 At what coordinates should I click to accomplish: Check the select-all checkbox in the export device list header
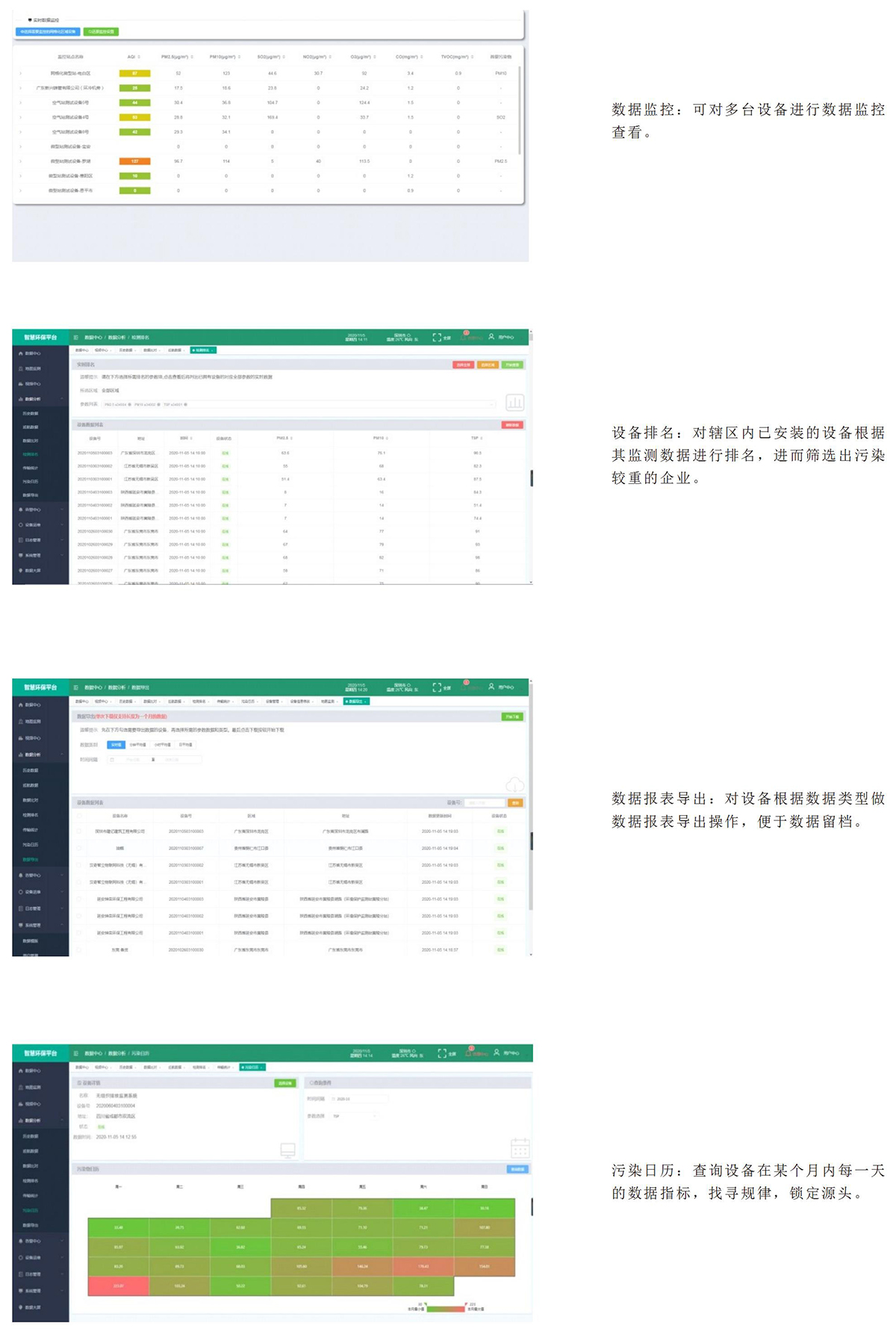(80, 816)
